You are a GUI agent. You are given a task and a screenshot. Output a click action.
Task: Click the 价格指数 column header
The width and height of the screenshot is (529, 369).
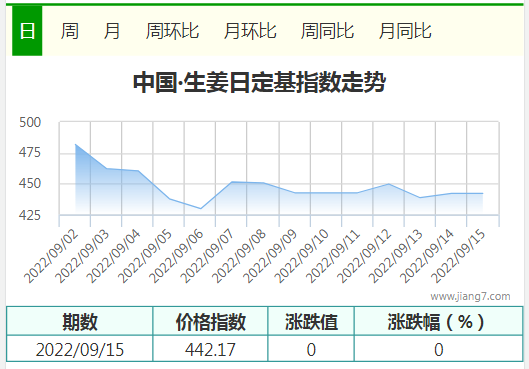click(211, 321)
